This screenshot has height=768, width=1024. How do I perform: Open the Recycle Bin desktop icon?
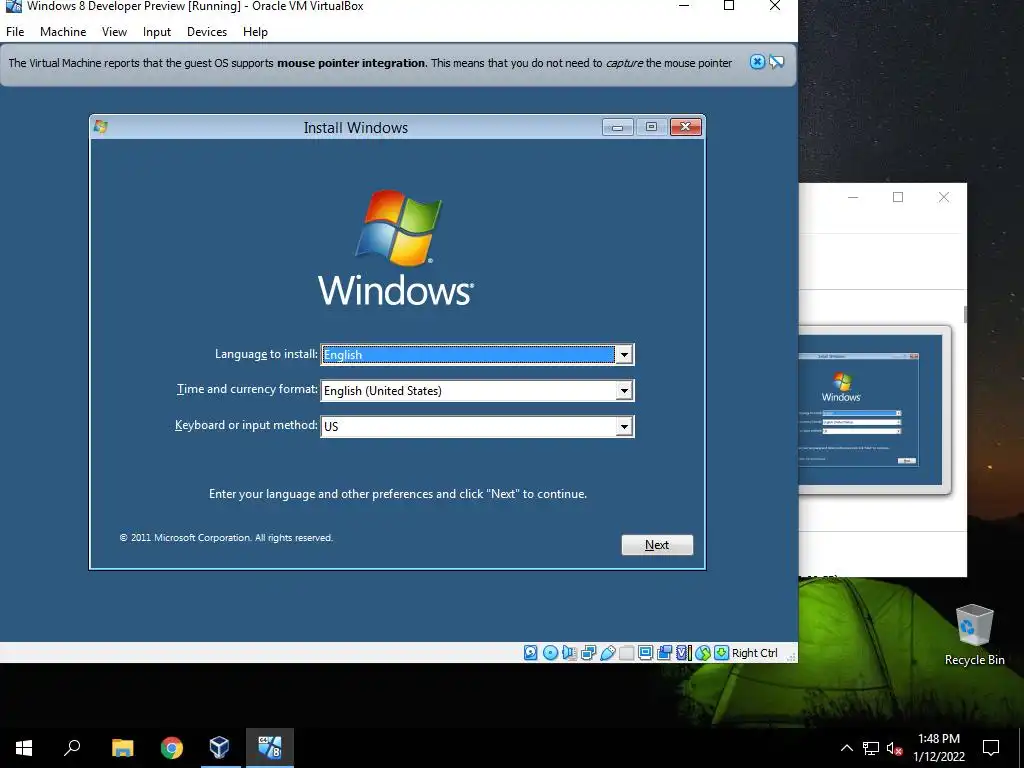coord(974,635)
